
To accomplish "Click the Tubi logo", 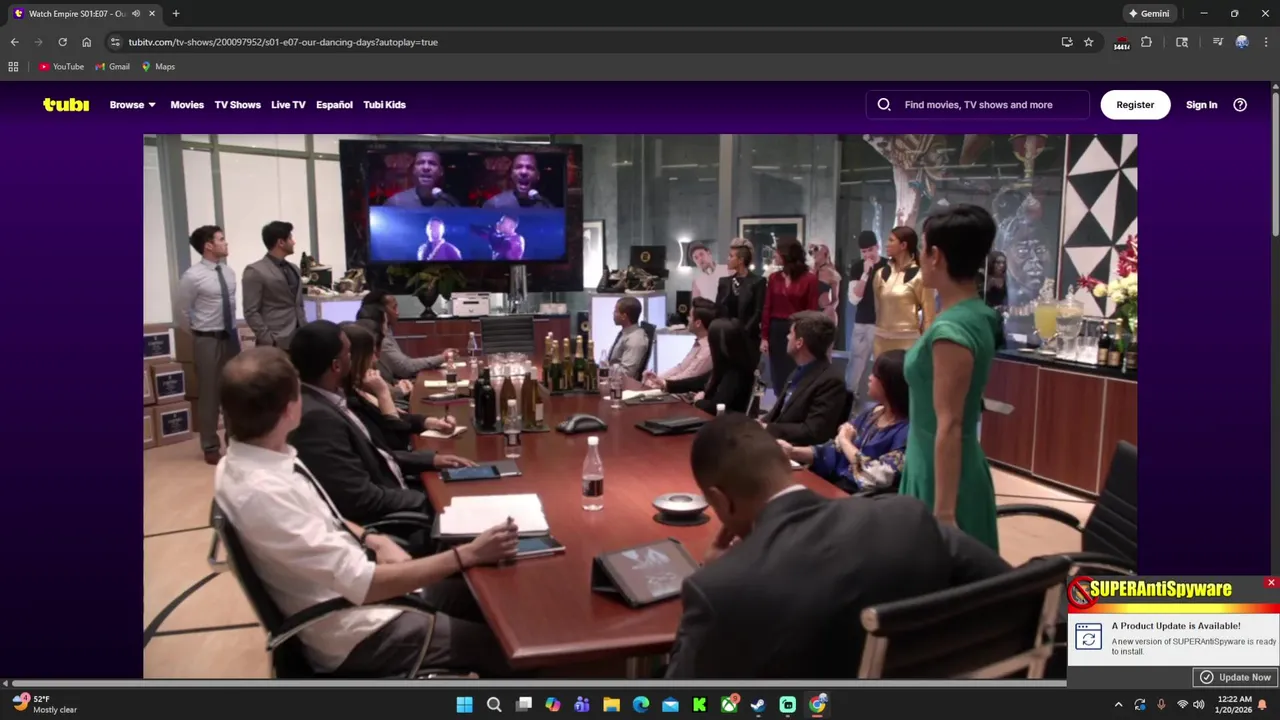I will [x=66, y=105].
